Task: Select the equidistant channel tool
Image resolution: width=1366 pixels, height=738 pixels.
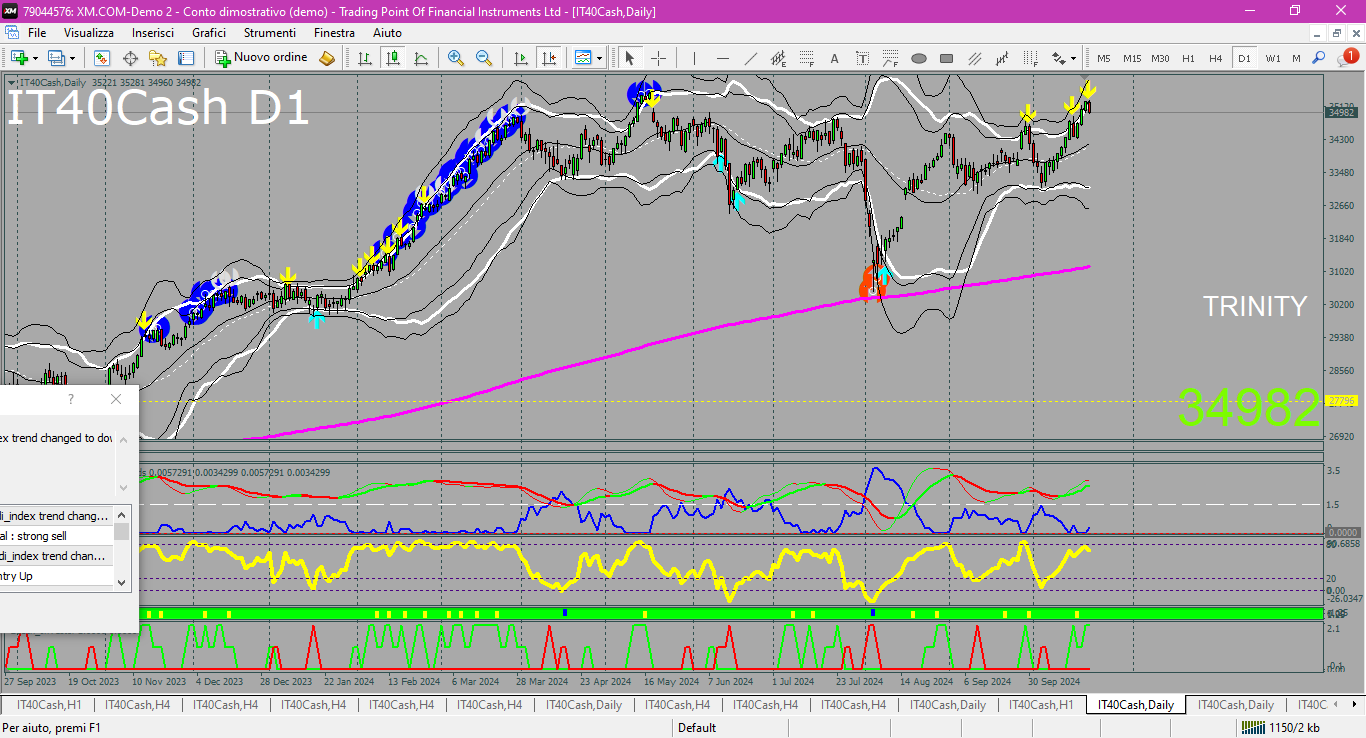Action: (779, 58)
